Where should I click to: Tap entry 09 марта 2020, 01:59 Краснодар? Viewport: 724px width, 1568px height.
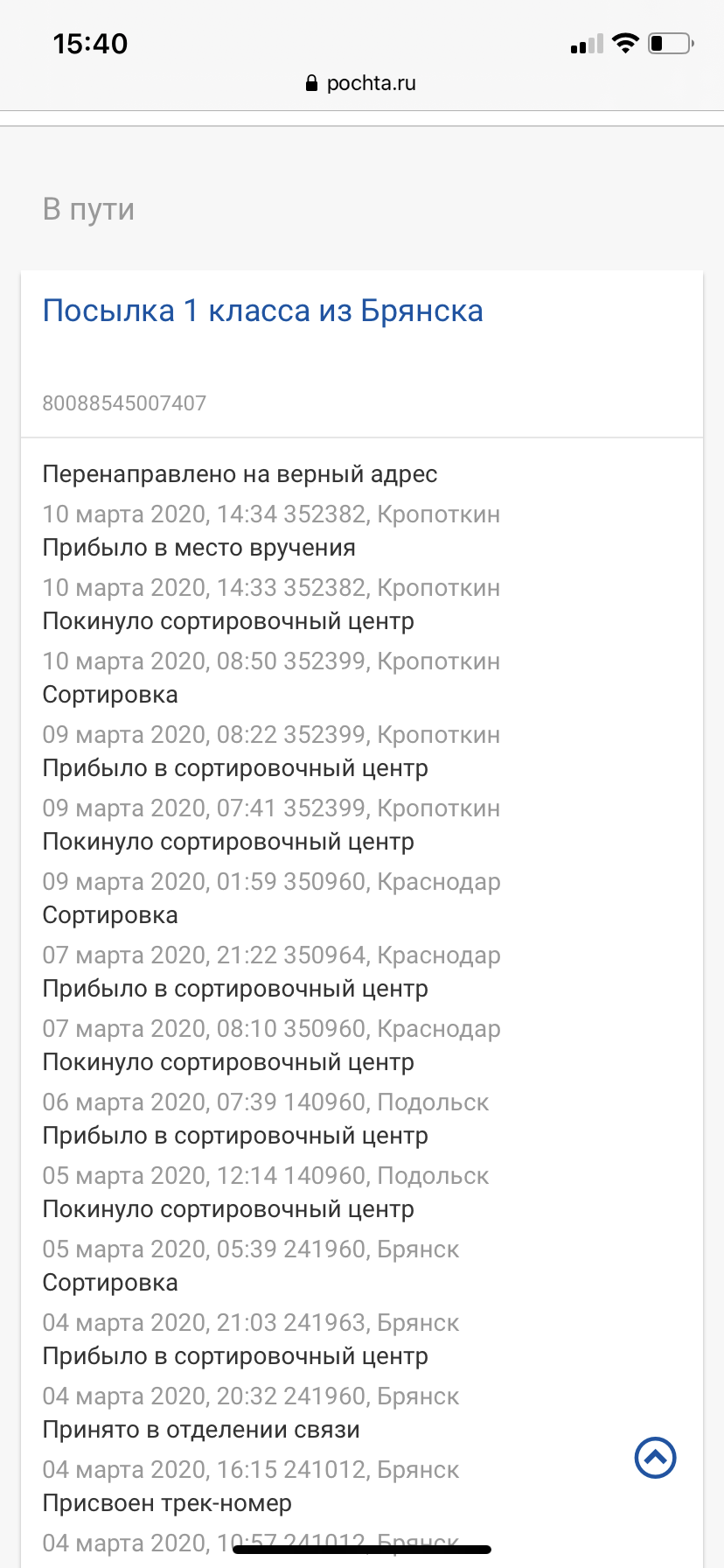[x=272, y=881]
